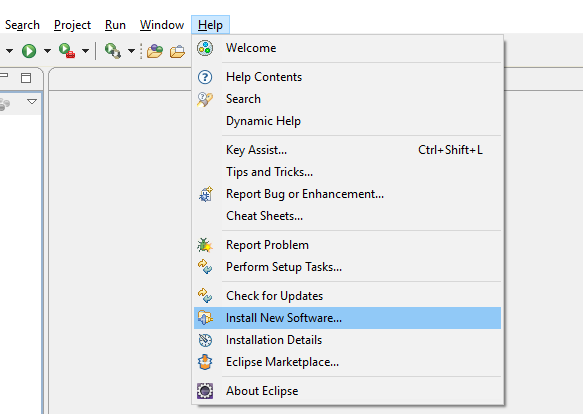583x414 pixels.
Task: Open dropdown arrow left of Run button
Action: (x=9, y=51)
